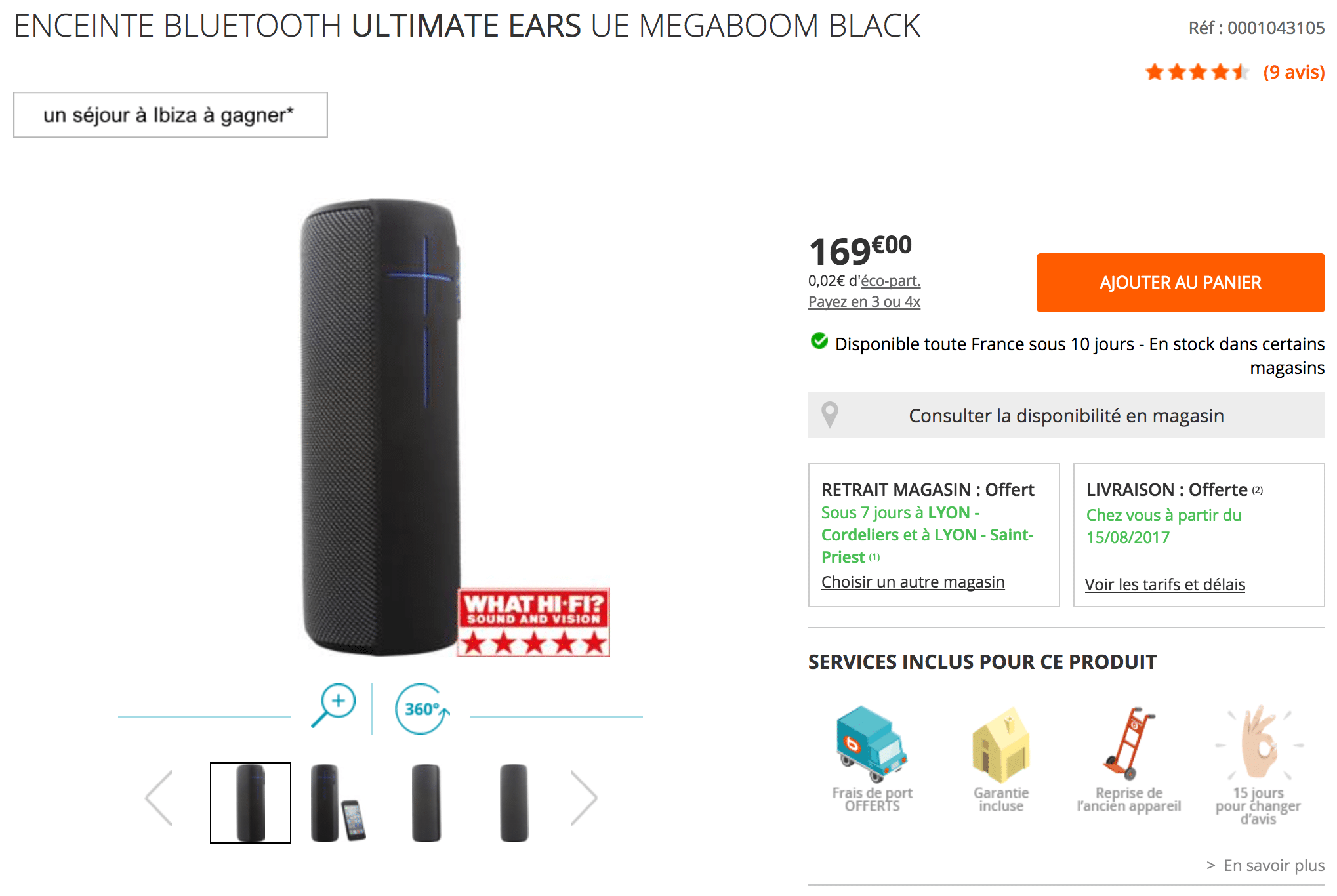The height and width of the screenshot is (896, 1337).
Task: Click Choisir un autre magasin link
Action: click(x=913, y=582)
